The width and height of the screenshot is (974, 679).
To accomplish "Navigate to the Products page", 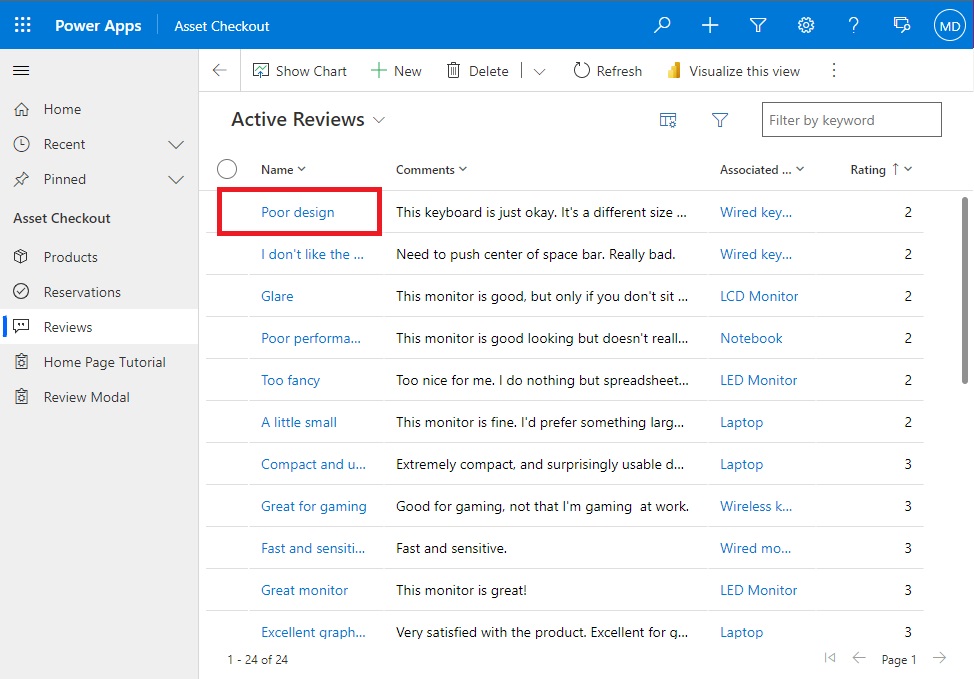I will pos(69,257).
